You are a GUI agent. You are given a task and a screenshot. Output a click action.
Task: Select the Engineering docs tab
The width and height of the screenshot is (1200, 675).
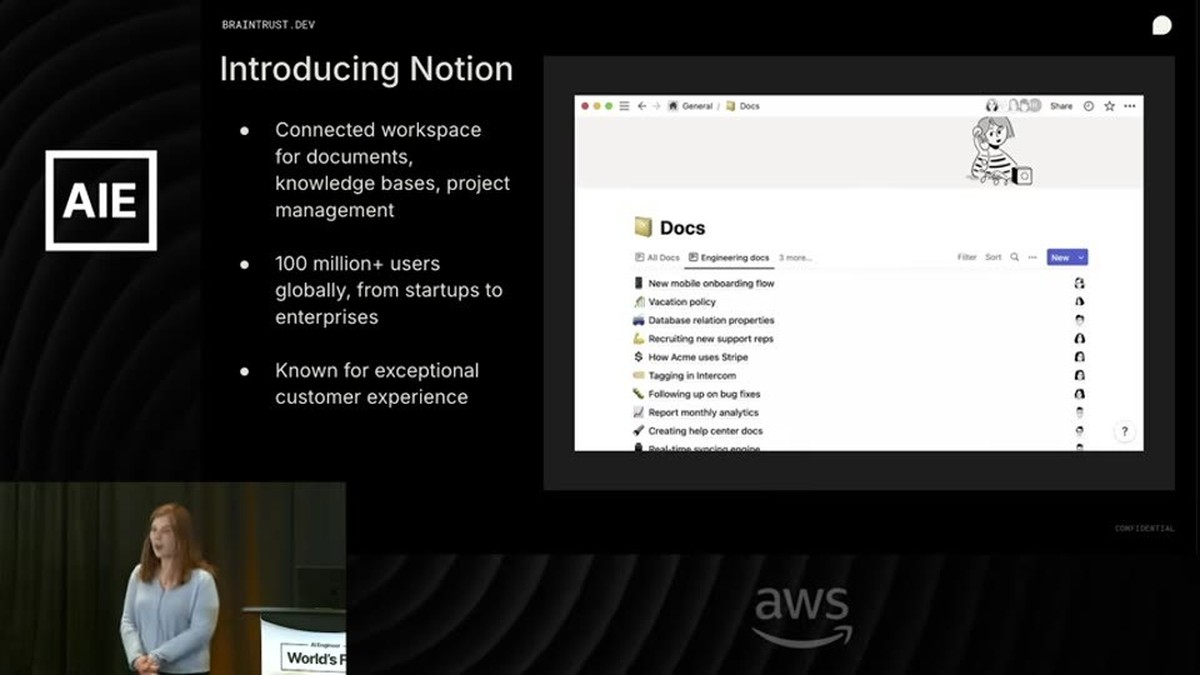pyautogui.click(x=729, y=257)
